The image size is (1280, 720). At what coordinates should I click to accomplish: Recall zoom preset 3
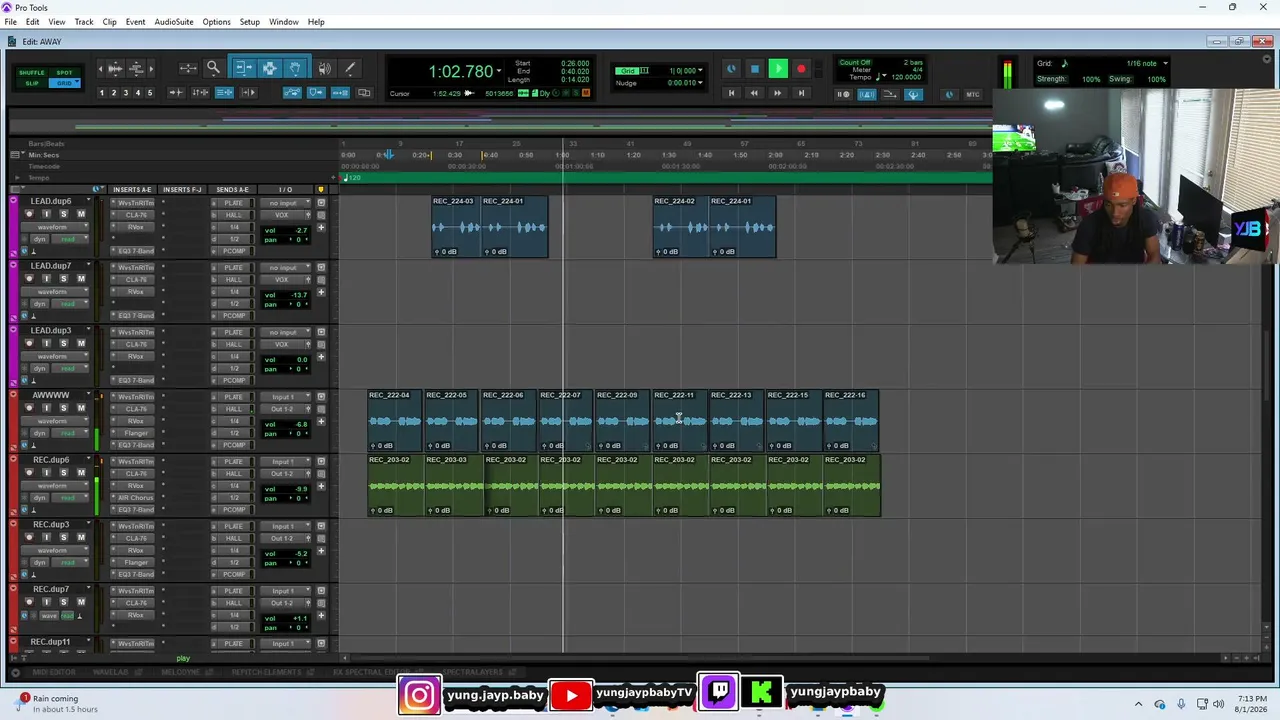tap(126, 93)
